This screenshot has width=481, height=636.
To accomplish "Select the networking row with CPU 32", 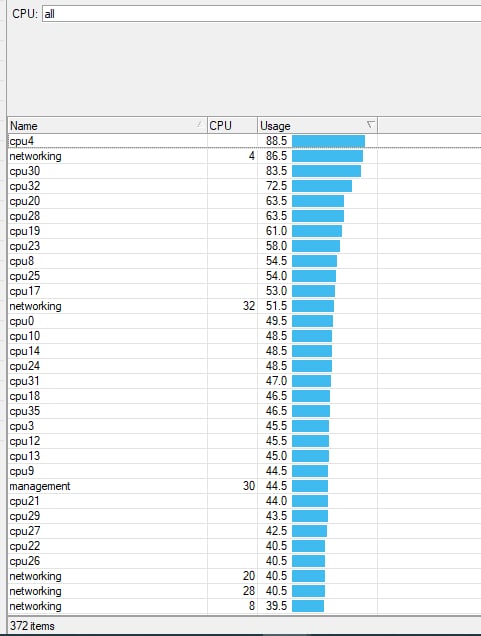I will (x=244, y=306).
